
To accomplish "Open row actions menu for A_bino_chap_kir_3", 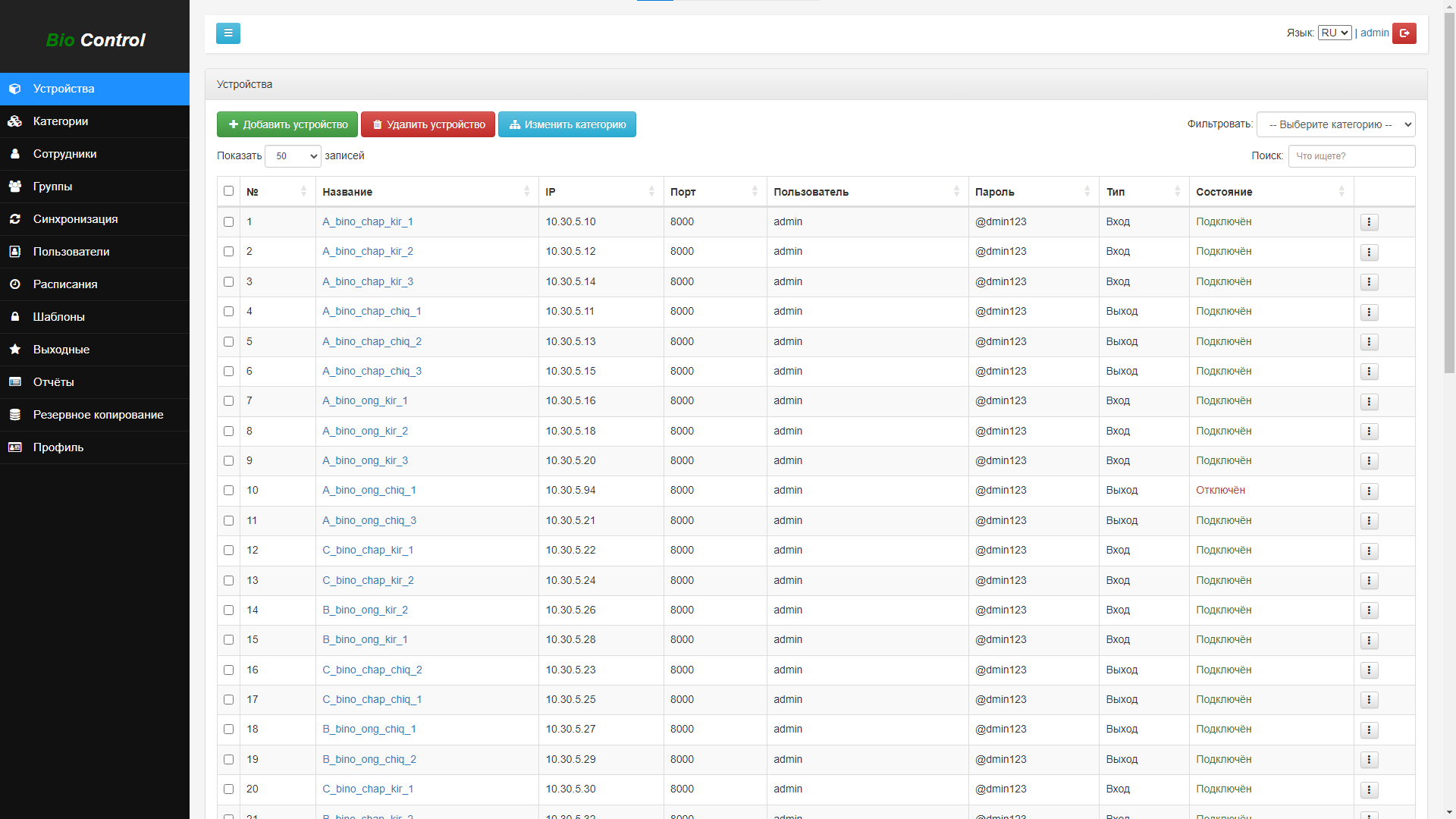I will point(1370,282).
